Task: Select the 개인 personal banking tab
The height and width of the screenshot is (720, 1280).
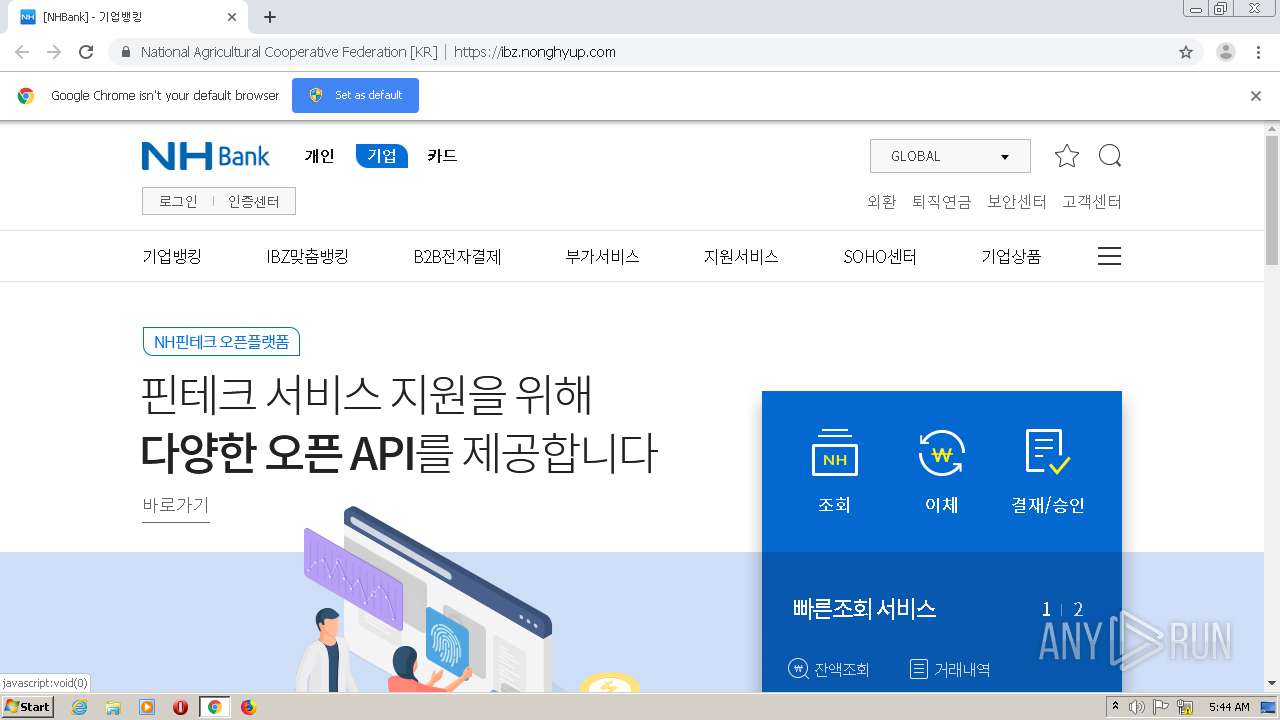Action: click(x=319, y=156)
